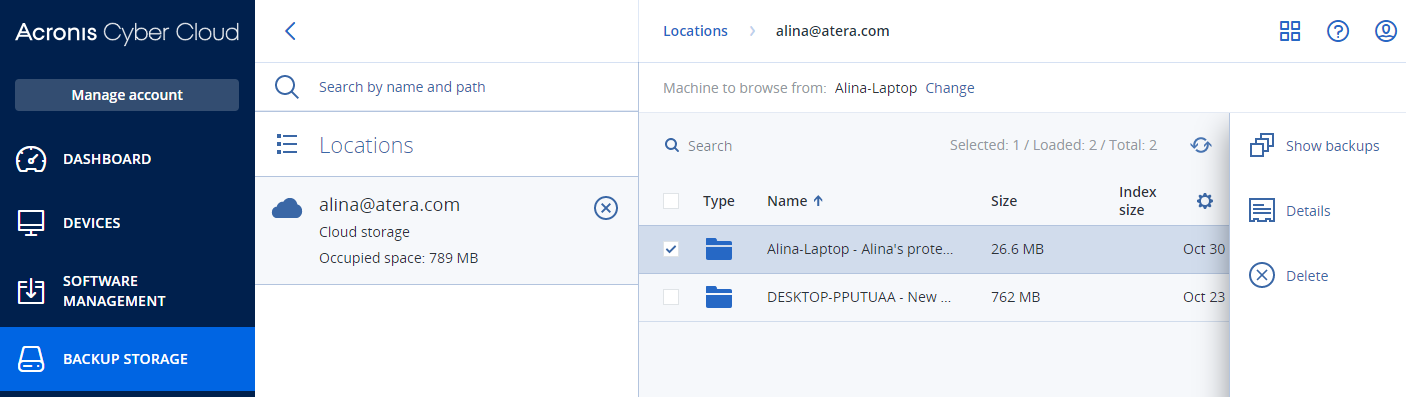Image resolution: width=1406 pixels, height=397 pixels.
Task: Toggle the select-all checkbox in header
Action: (x=671, y=201)
